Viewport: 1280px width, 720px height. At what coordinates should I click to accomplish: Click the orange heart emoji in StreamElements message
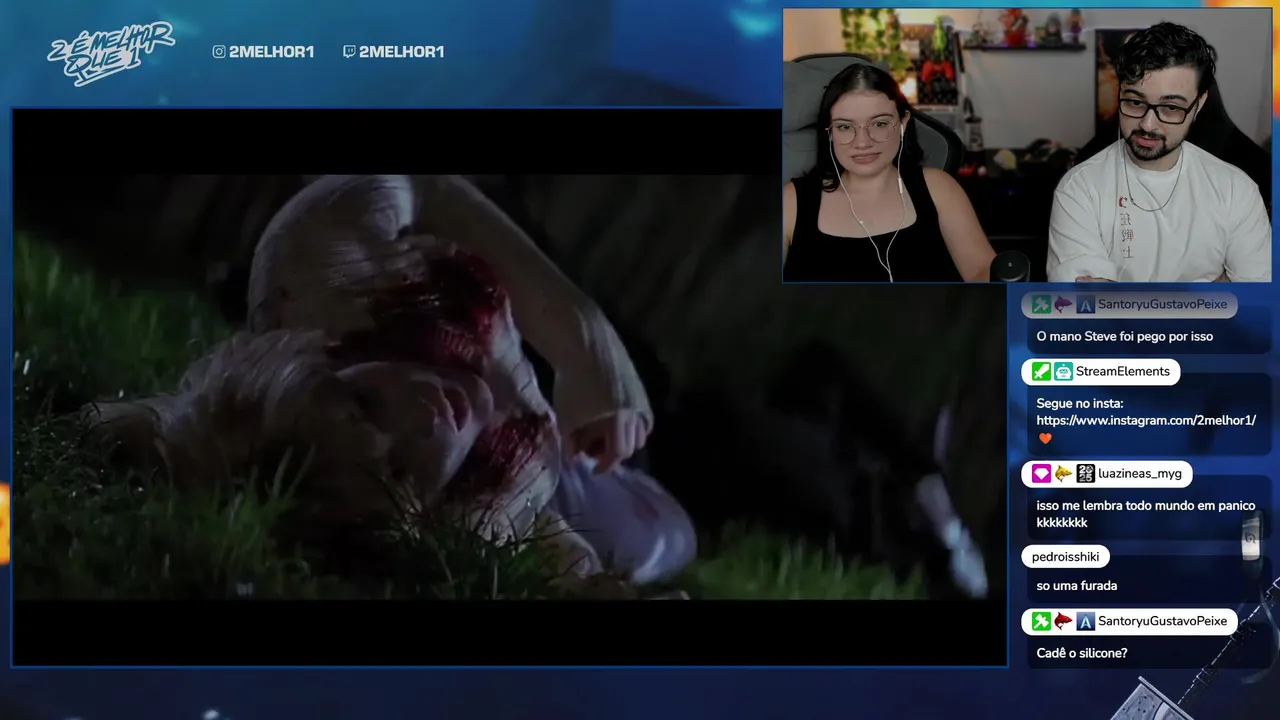click(1045, 438)
